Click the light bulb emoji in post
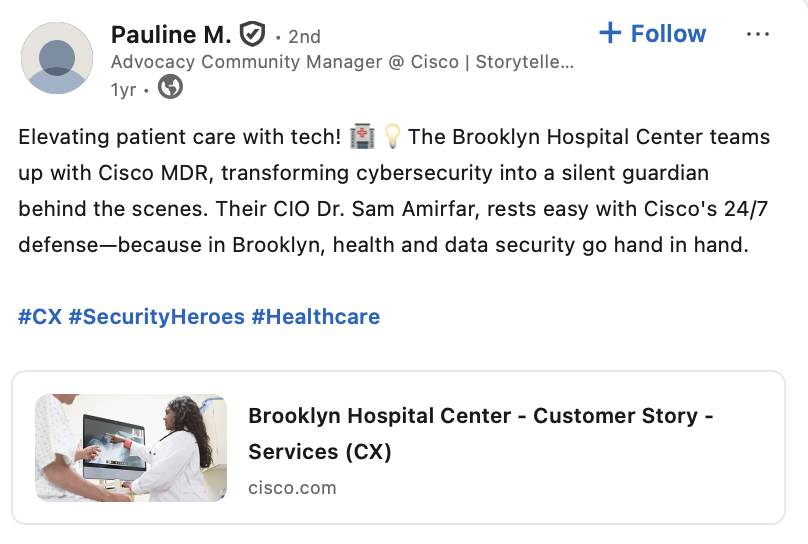808x544 pixels. [392, 137]
